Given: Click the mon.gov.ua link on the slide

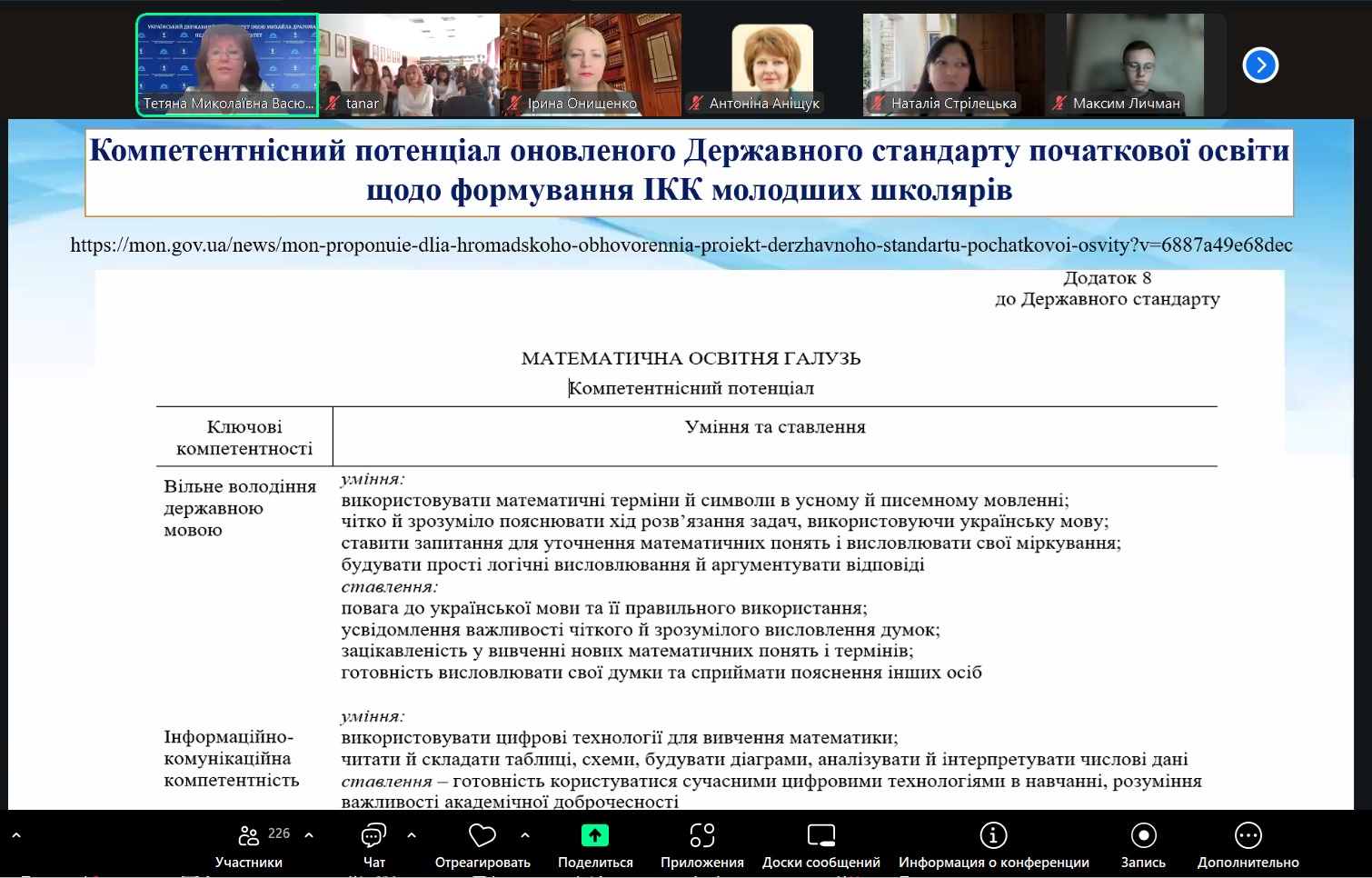Looking at the screenshot, I should [681, 244].
